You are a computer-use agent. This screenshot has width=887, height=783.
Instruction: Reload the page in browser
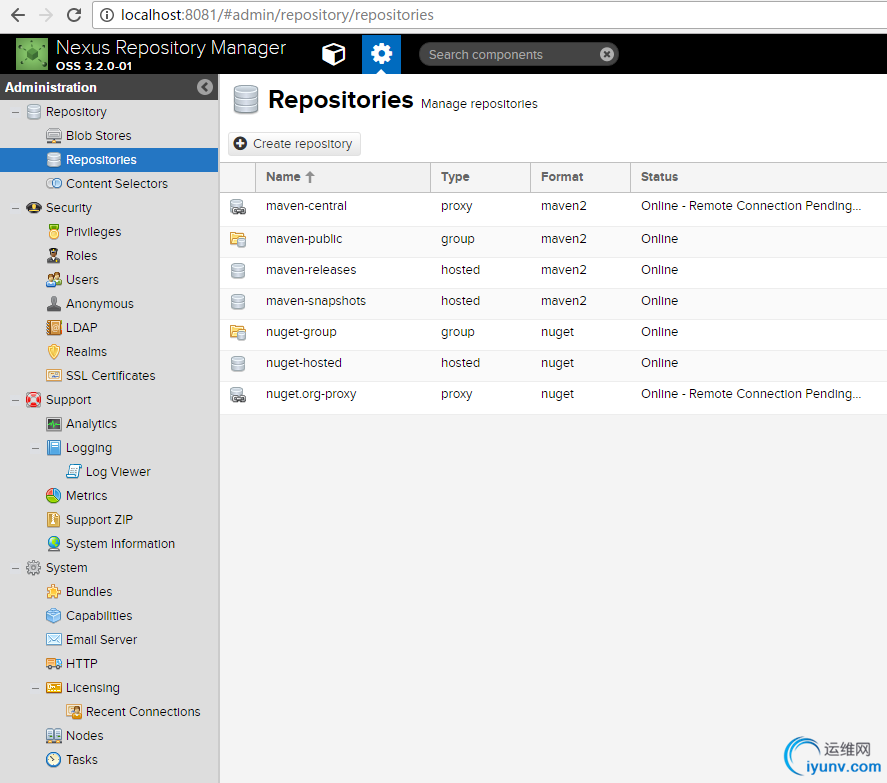pyautogui.click(x=74, y=15)
